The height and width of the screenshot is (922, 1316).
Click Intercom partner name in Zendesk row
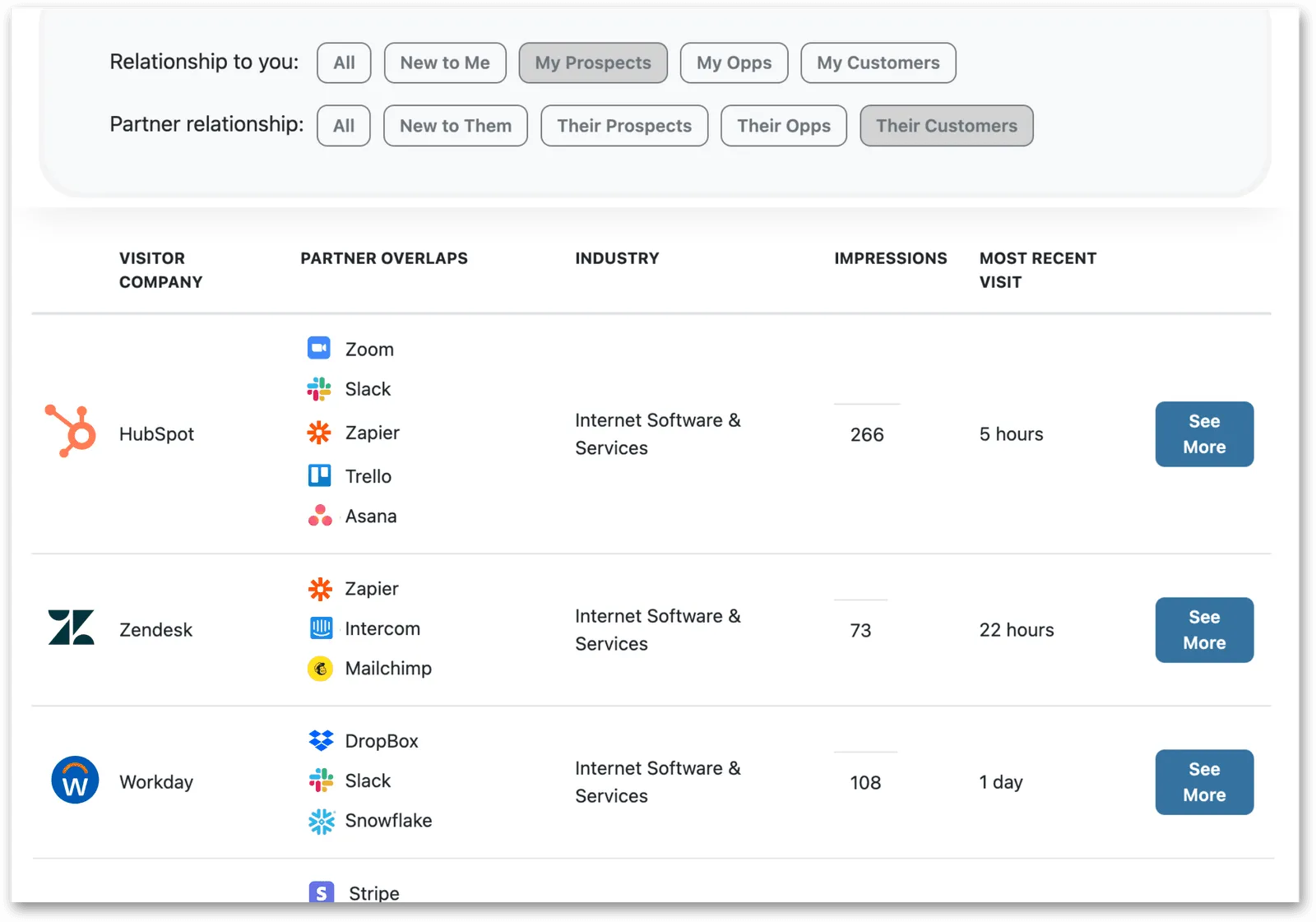click(382, 629)
